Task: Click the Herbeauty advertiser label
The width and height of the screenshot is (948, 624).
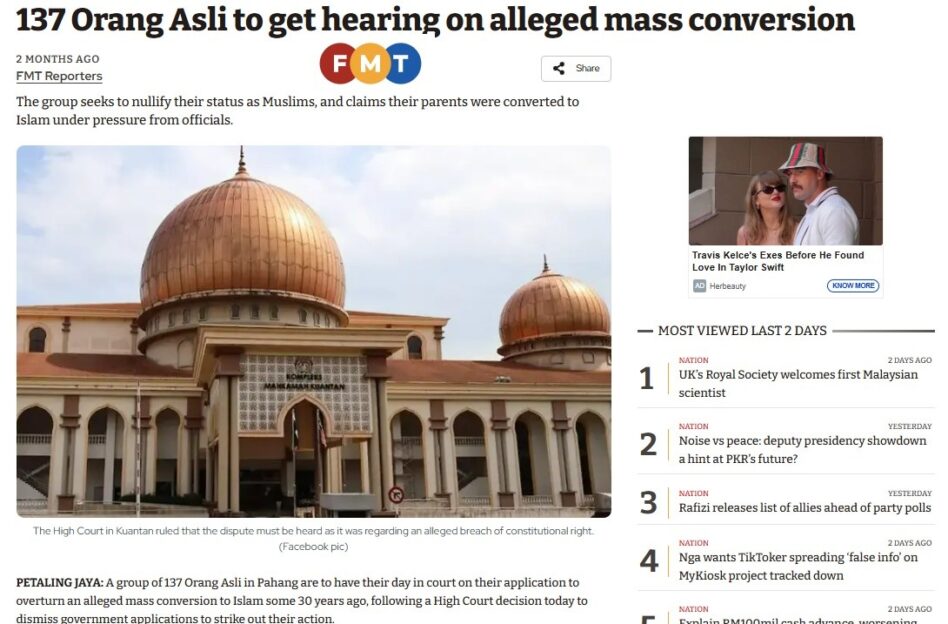Action: tap(727, 286)
